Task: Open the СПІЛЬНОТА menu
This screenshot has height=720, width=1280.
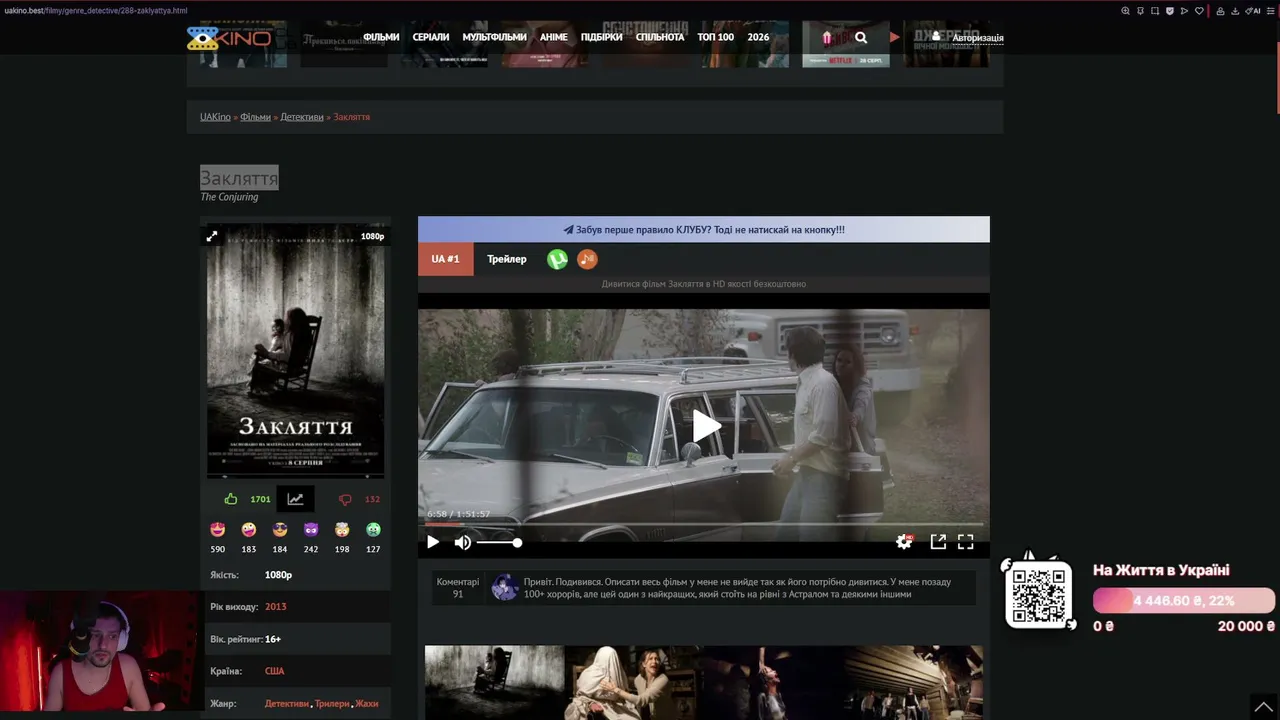Action: 660,37
